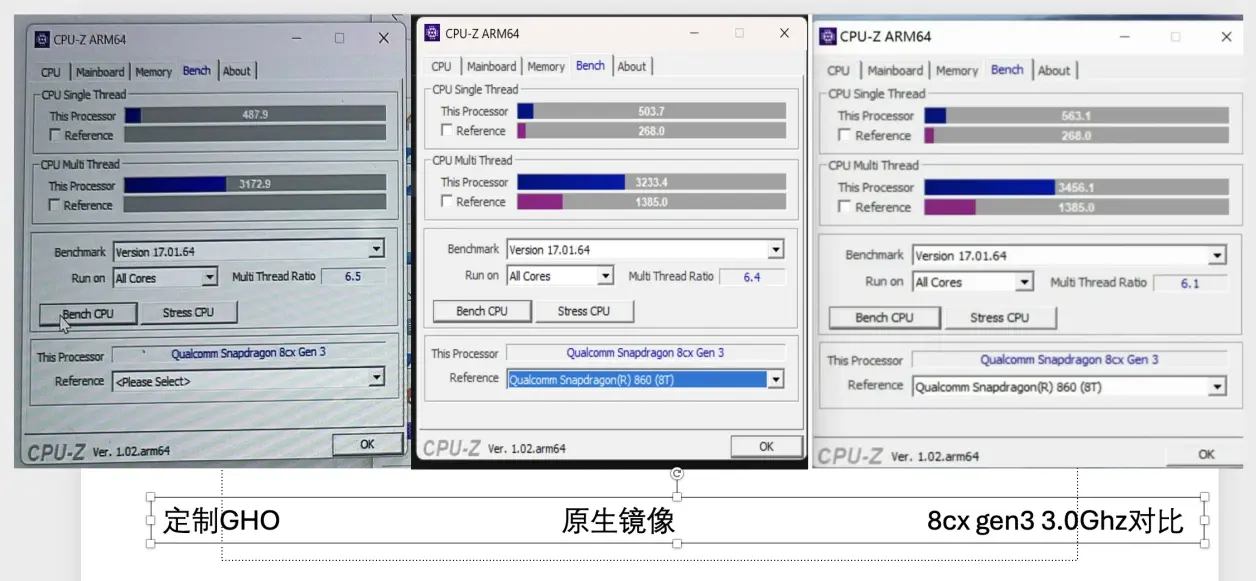Click Multi Thread Ratio field showing 6.1
Image resolution: width=1256 pixels, height=581 pixels.
point(1190,284)
